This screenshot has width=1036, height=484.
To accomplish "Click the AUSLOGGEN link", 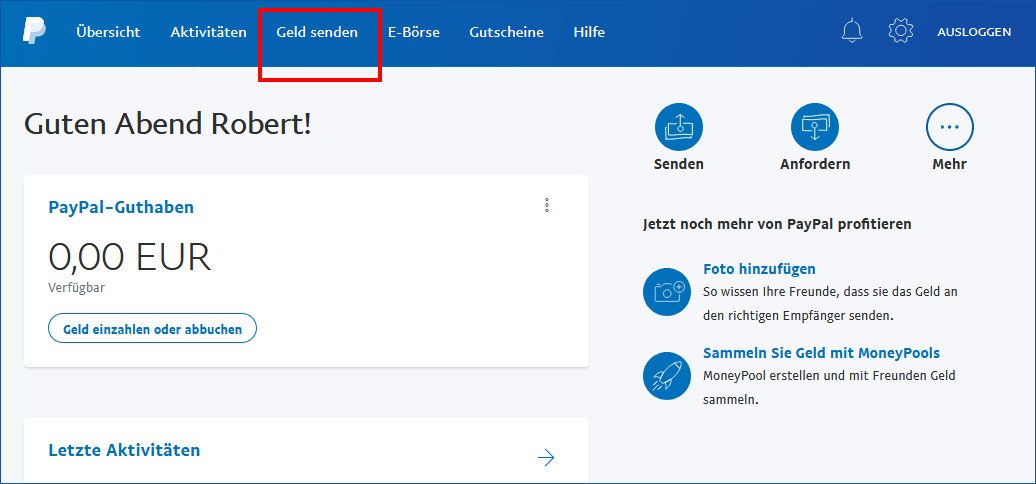I will (974, 32).
